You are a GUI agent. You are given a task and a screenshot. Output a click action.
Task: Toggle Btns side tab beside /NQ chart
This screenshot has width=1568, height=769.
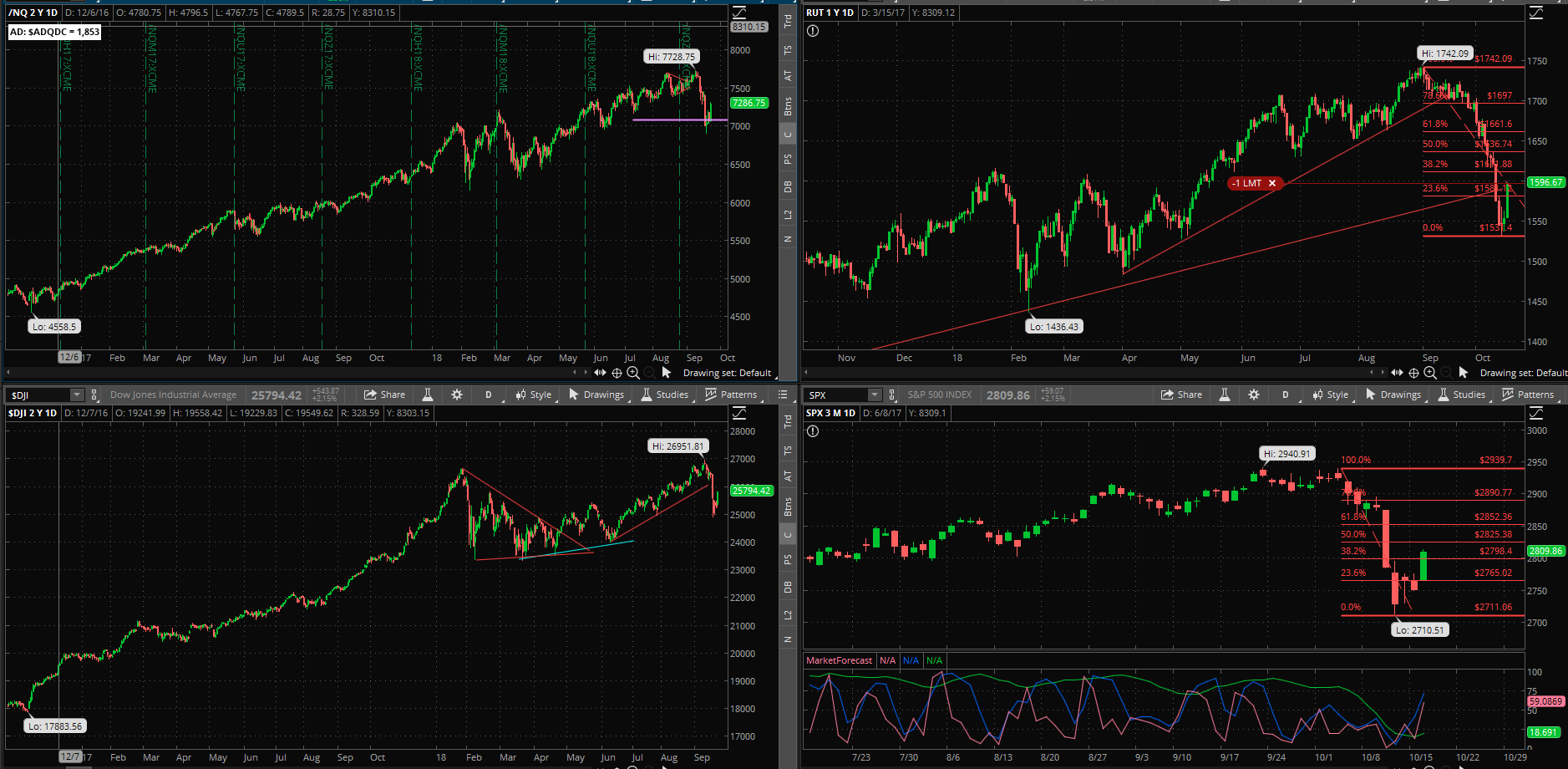tap(788, 106)
